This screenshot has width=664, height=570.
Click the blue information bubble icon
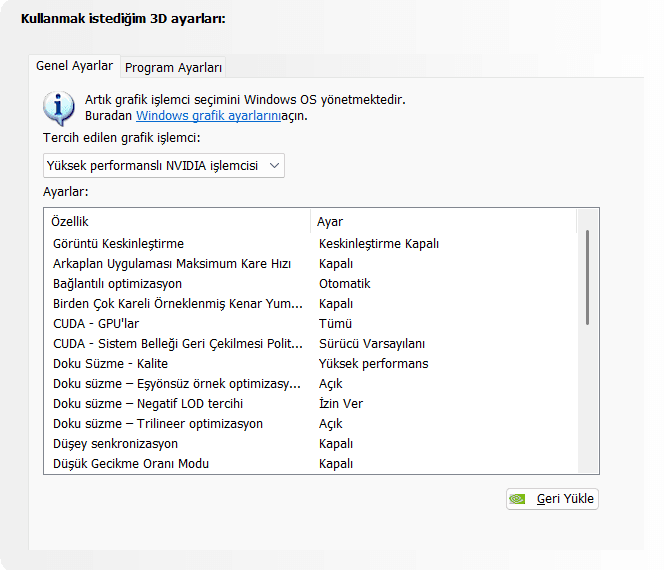(58, 108)
